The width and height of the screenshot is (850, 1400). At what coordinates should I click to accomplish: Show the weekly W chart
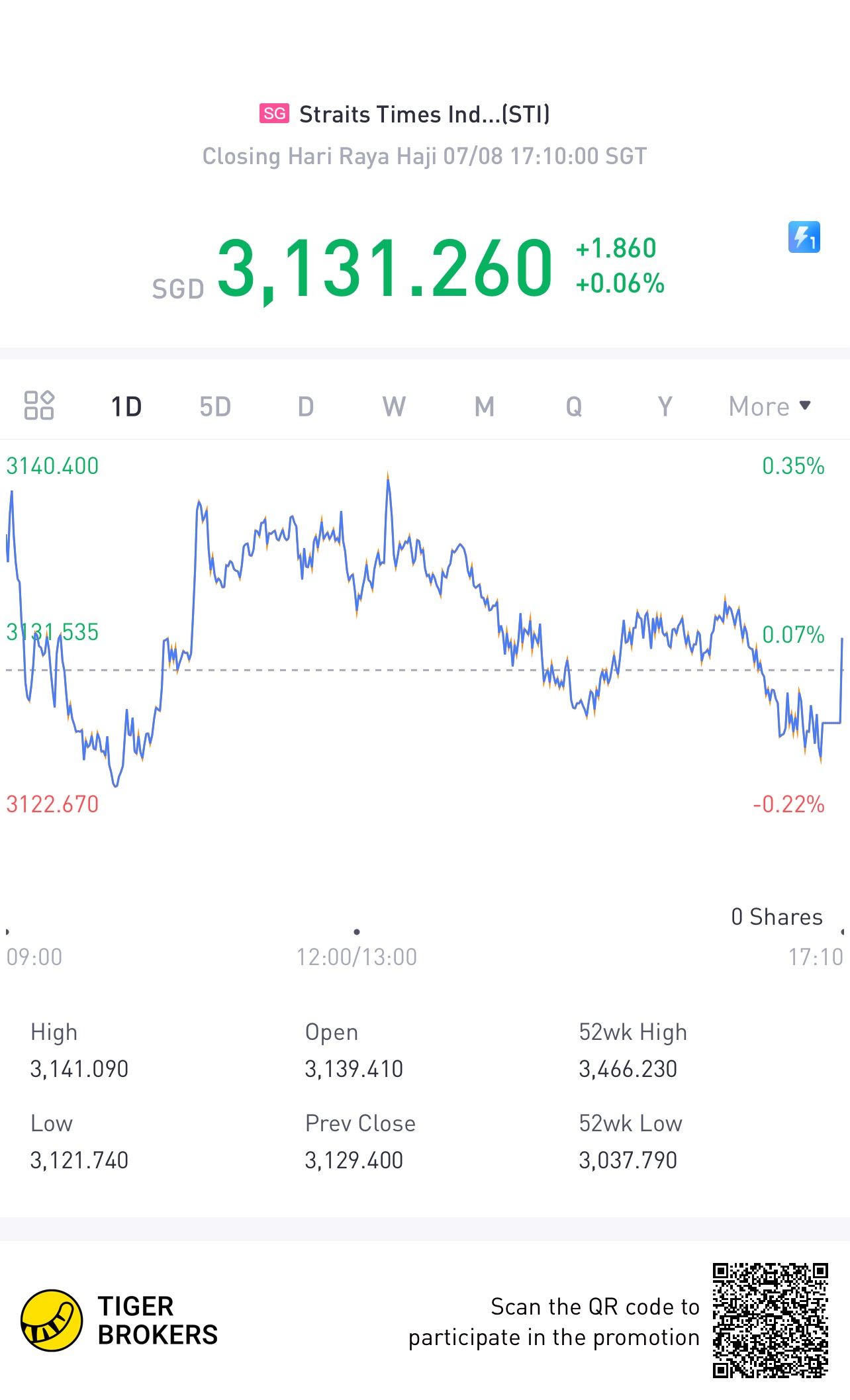394,406
